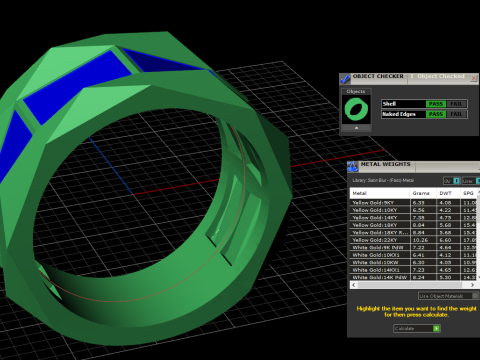Toggle the Ov option in Metal Weights

tap(452, 181)
